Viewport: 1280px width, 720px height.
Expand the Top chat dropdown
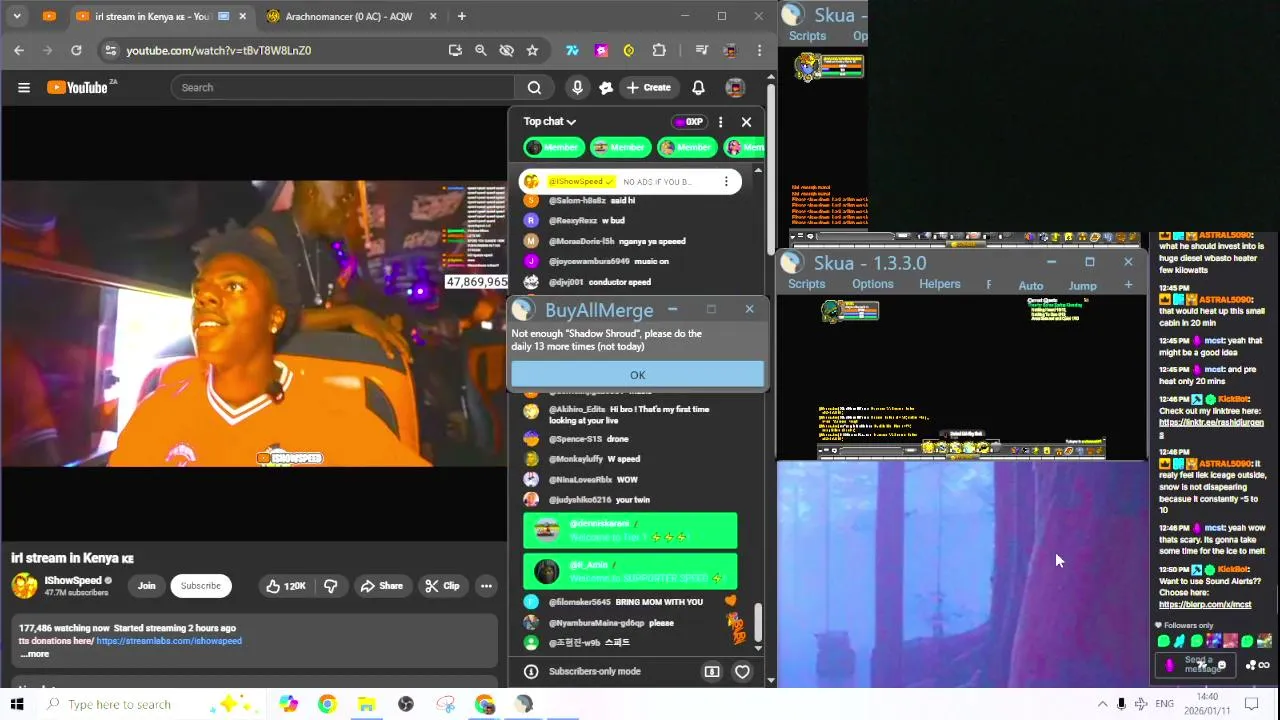point(550,121)
